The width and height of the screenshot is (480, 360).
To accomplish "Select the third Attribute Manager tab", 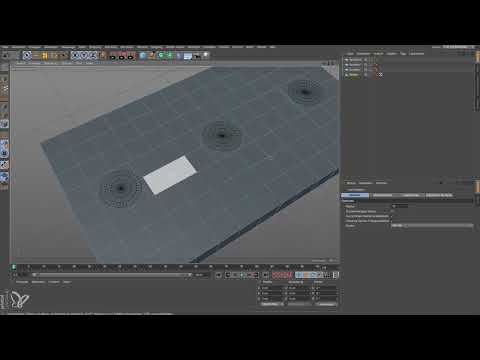I will pos(411,195).
